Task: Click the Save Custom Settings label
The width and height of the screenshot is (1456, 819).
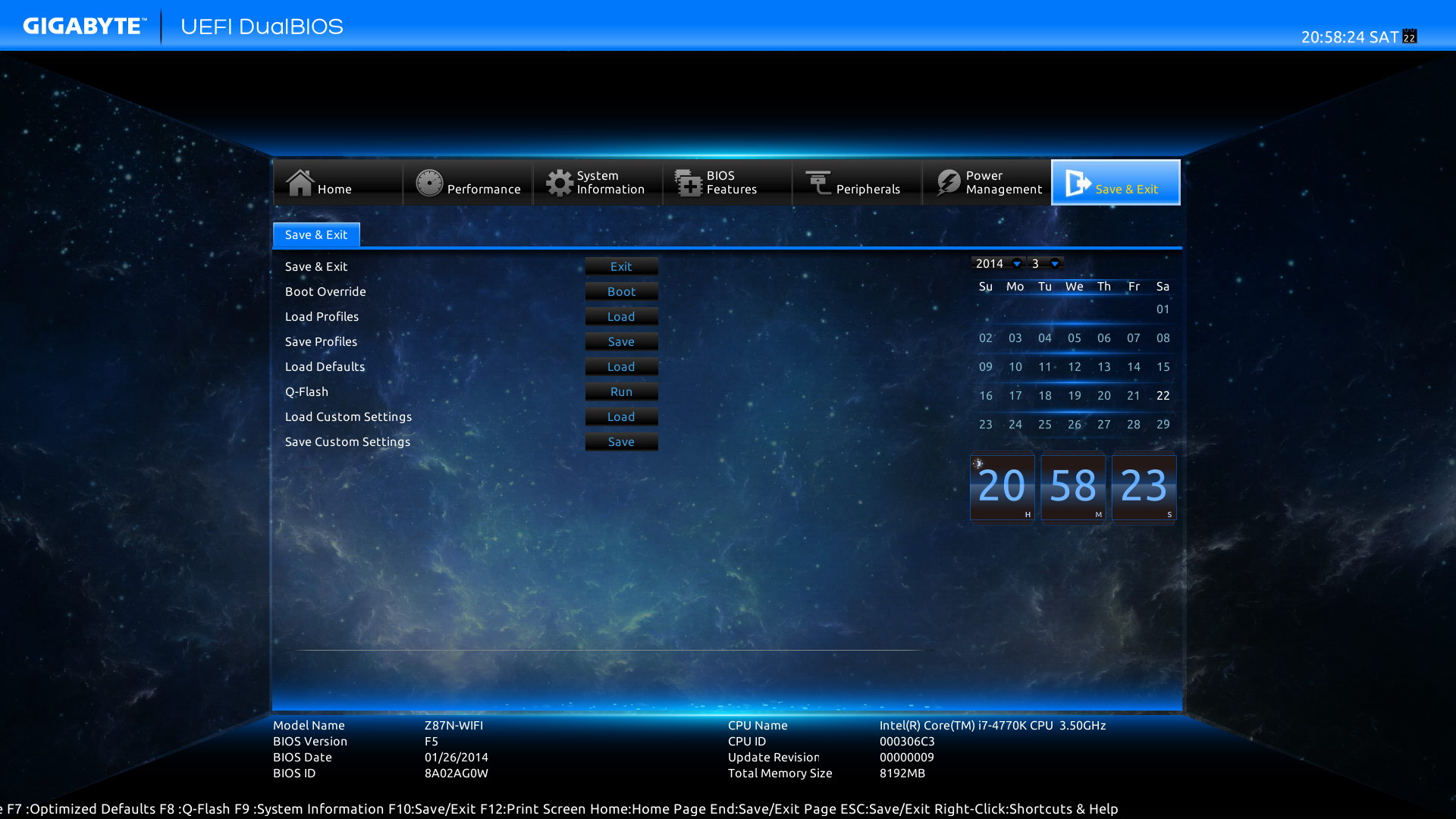Action: coord(347,442)
